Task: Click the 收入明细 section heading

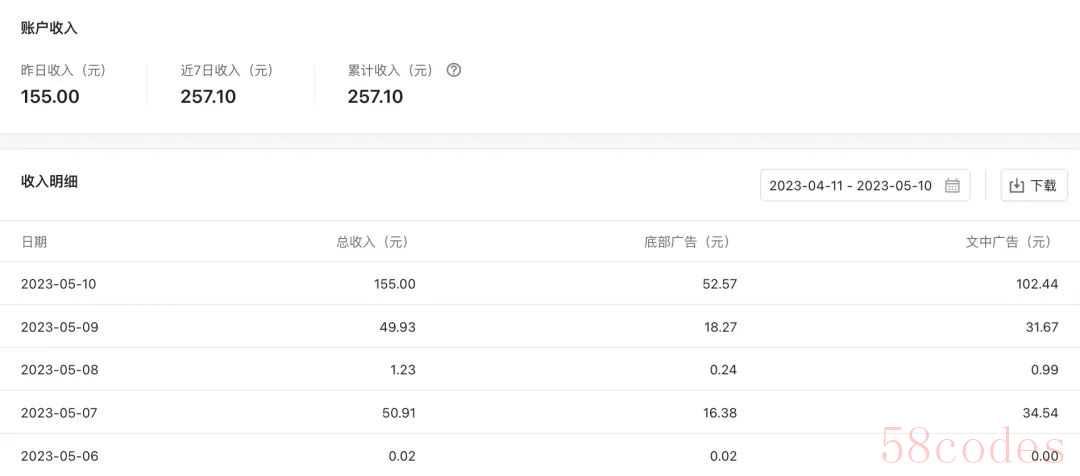Action: click(x=49, y=182)
